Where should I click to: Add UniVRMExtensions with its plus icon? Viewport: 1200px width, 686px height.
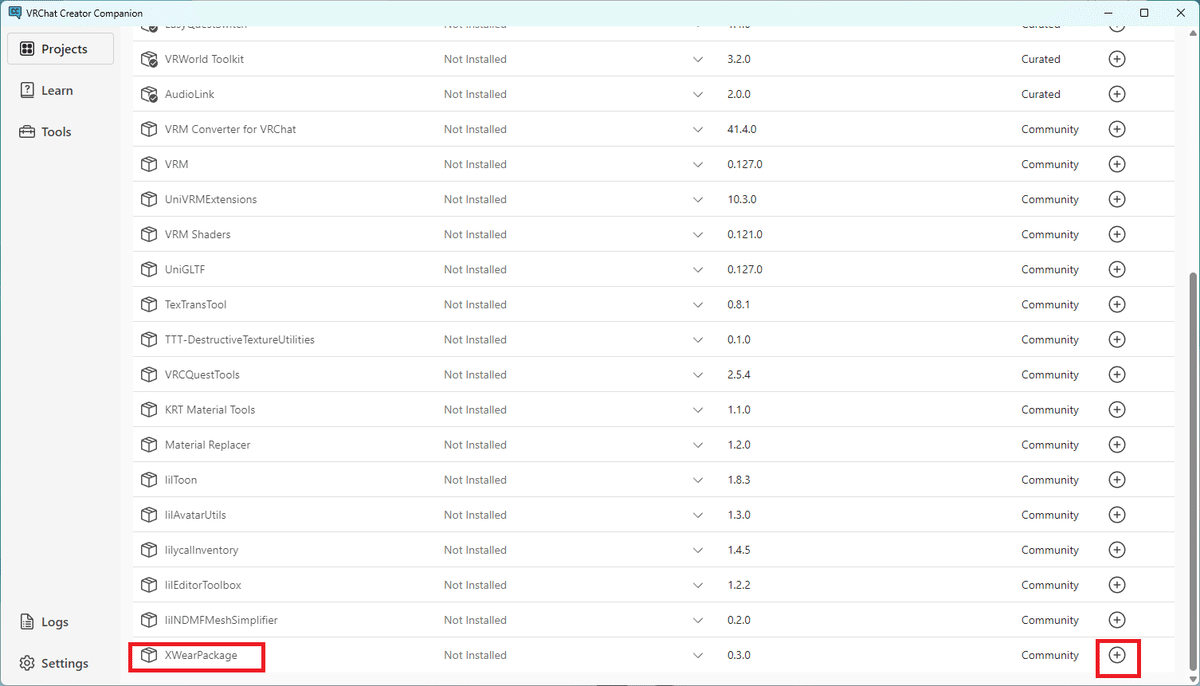pyautogui.click(x=1117, y=199)
